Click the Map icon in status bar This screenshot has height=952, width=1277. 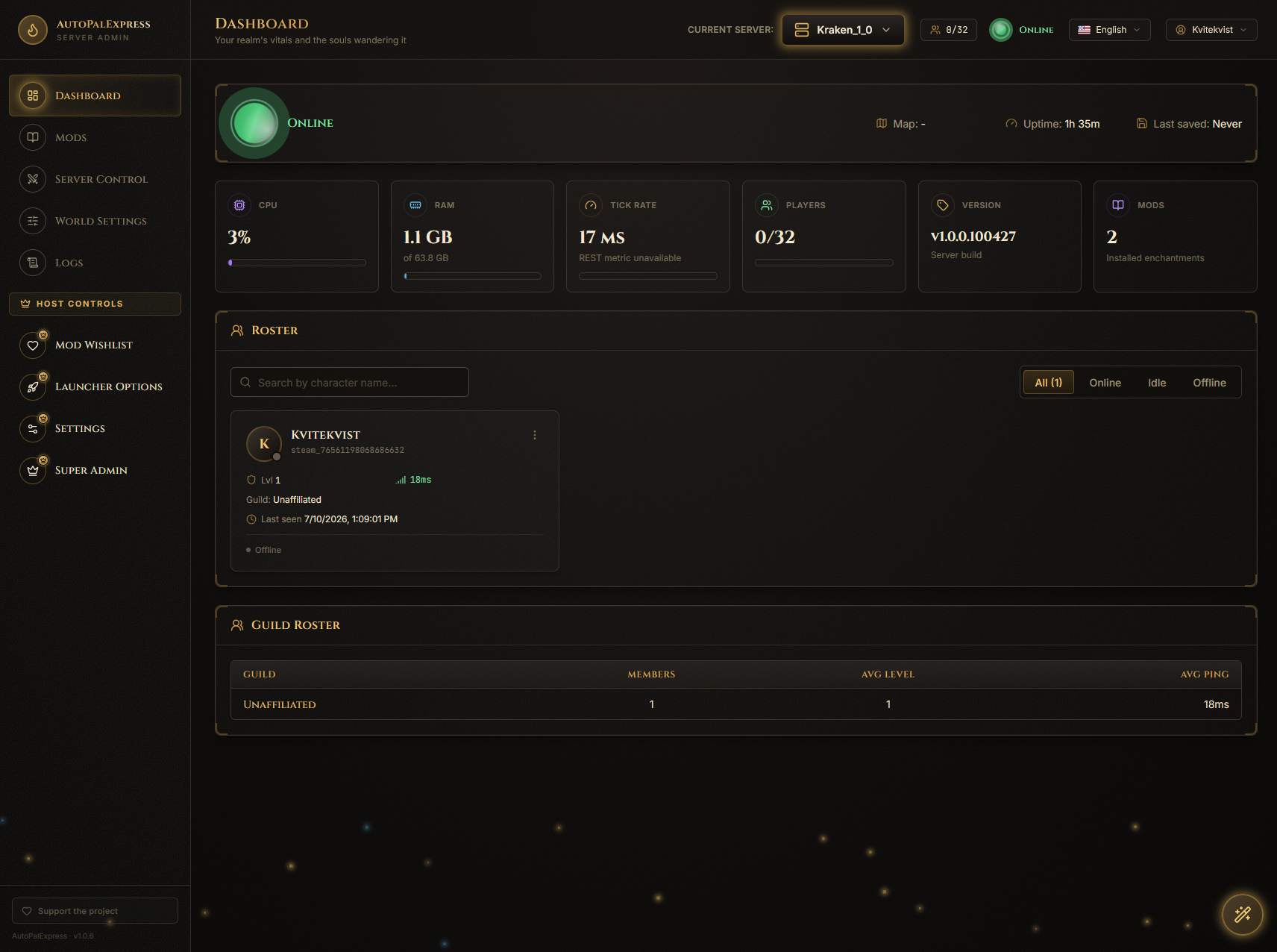click(x=882, y=123)
